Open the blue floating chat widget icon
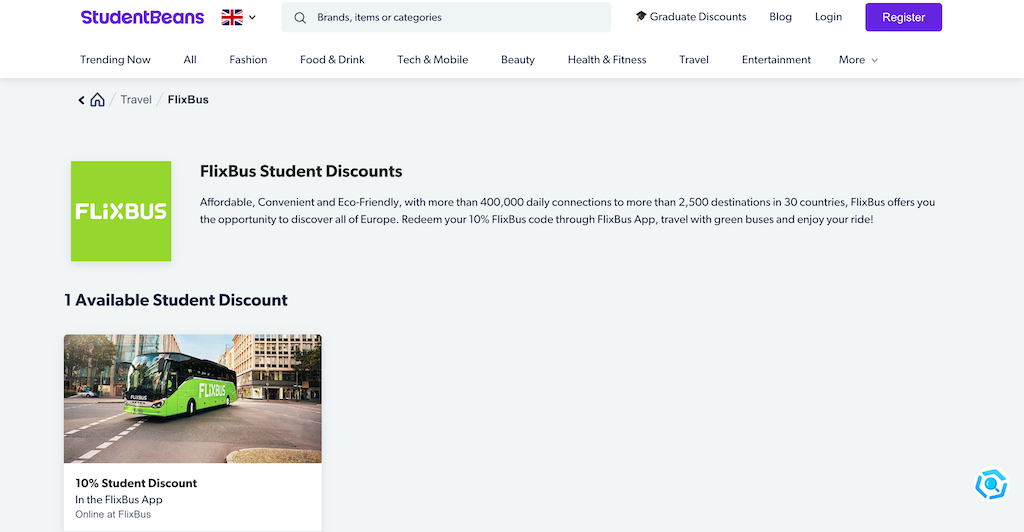This screenshot has height=532, width=1024. (x=991, y=484)
